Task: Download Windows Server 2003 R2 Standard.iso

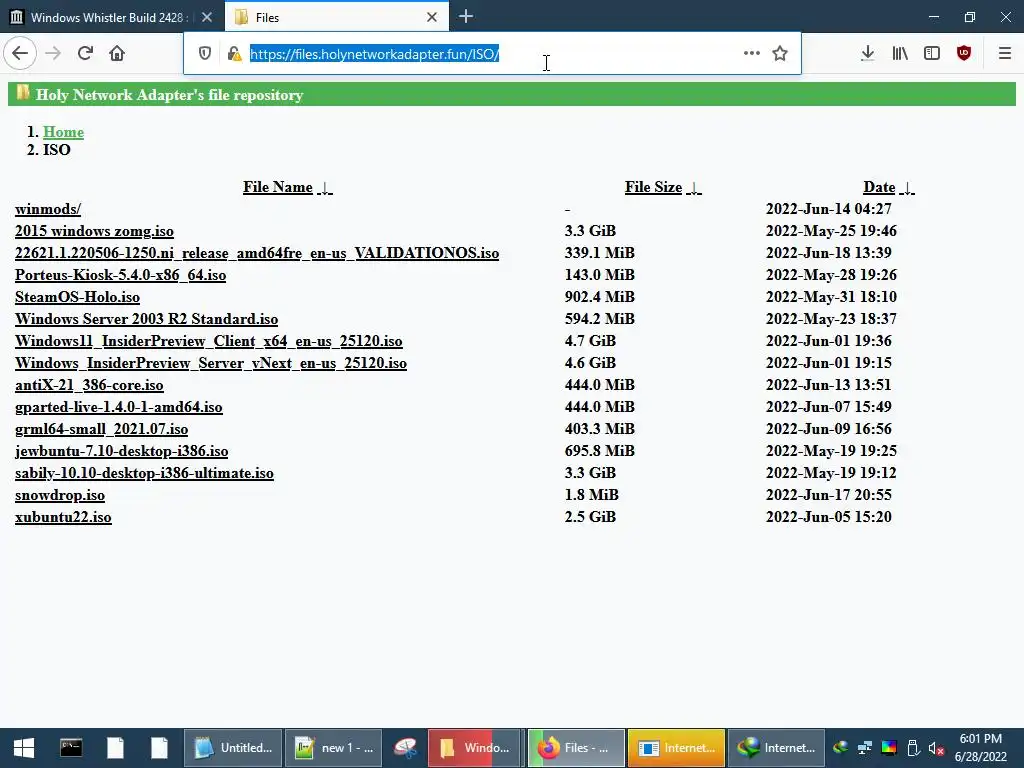Action: coord(146,319)
